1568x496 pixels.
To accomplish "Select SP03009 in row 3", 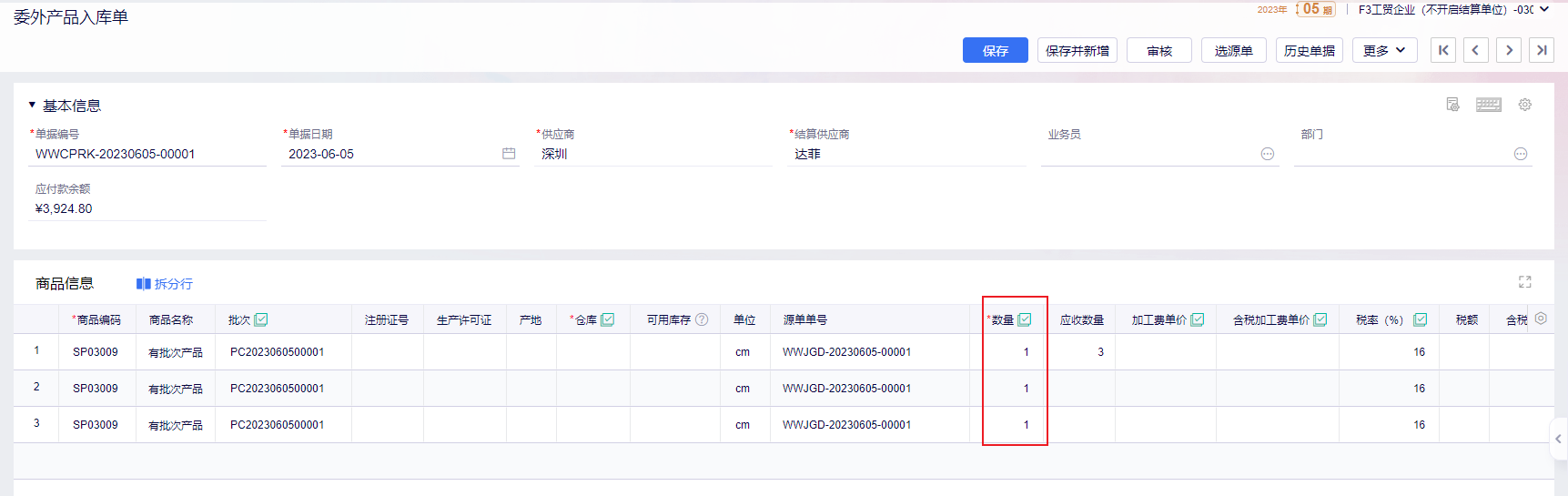I will (96, 425).
